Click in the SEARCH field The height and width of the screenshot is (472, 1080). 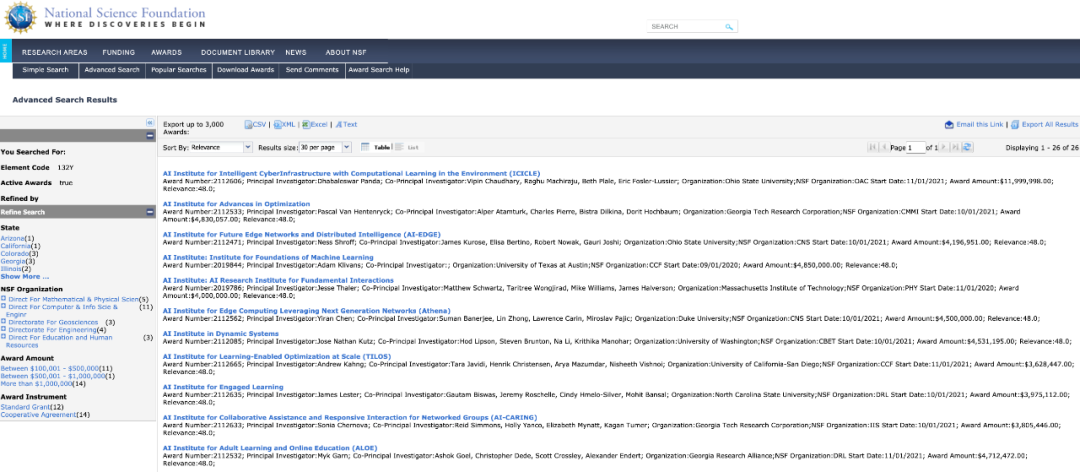685,27
